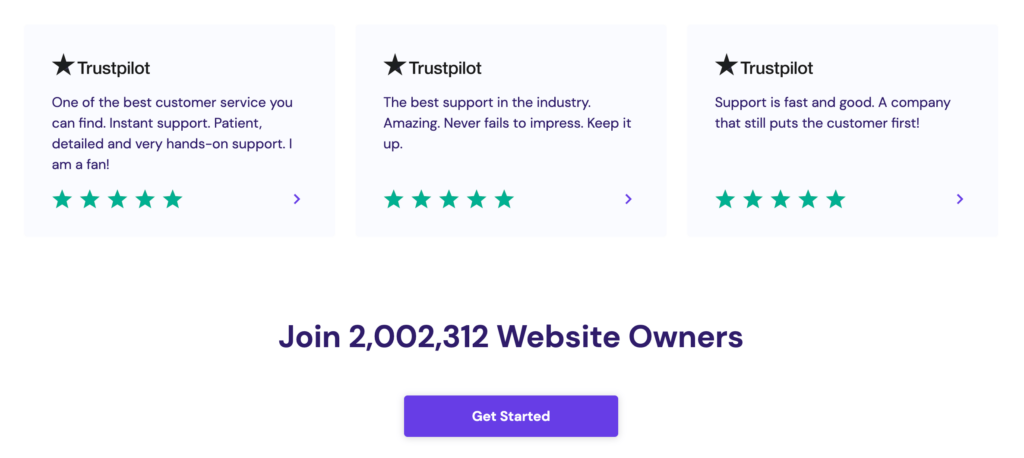Click the Trustpilot logo in first review card

(x=101, y=67)
